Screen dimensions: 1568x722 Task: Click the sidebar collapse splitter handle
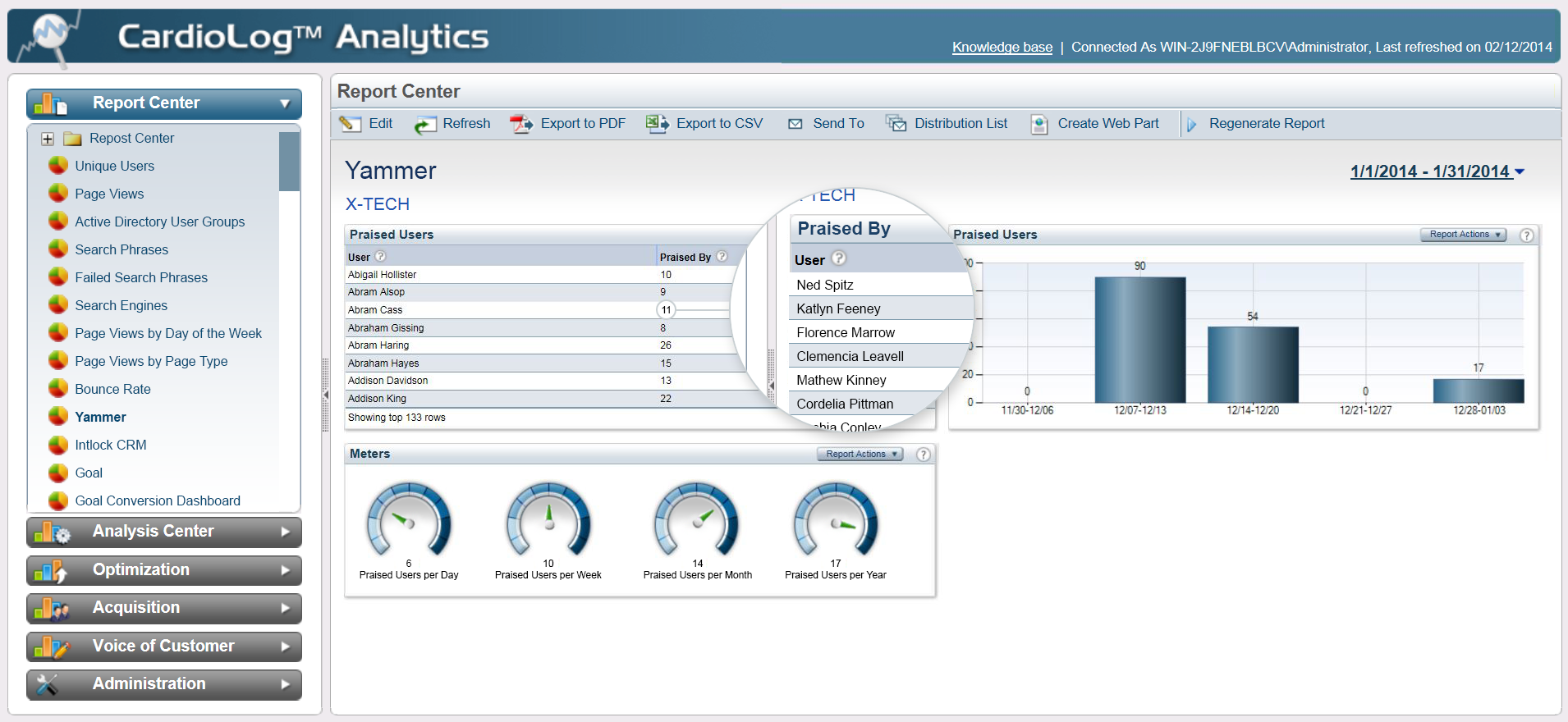pyautogui.click(x=326, y=395)
